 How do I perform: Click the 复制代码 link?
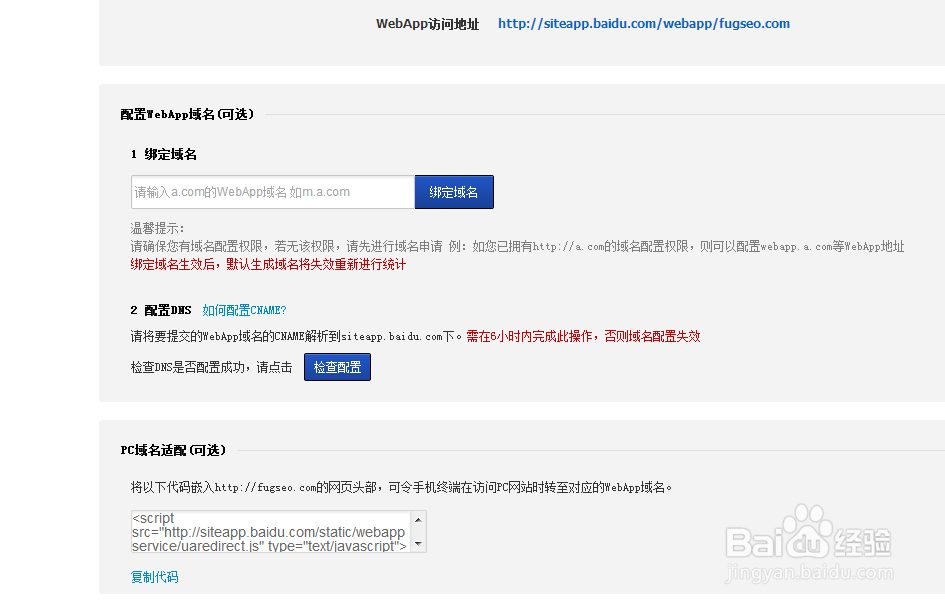pyautogui.click(x=154, y=577)
